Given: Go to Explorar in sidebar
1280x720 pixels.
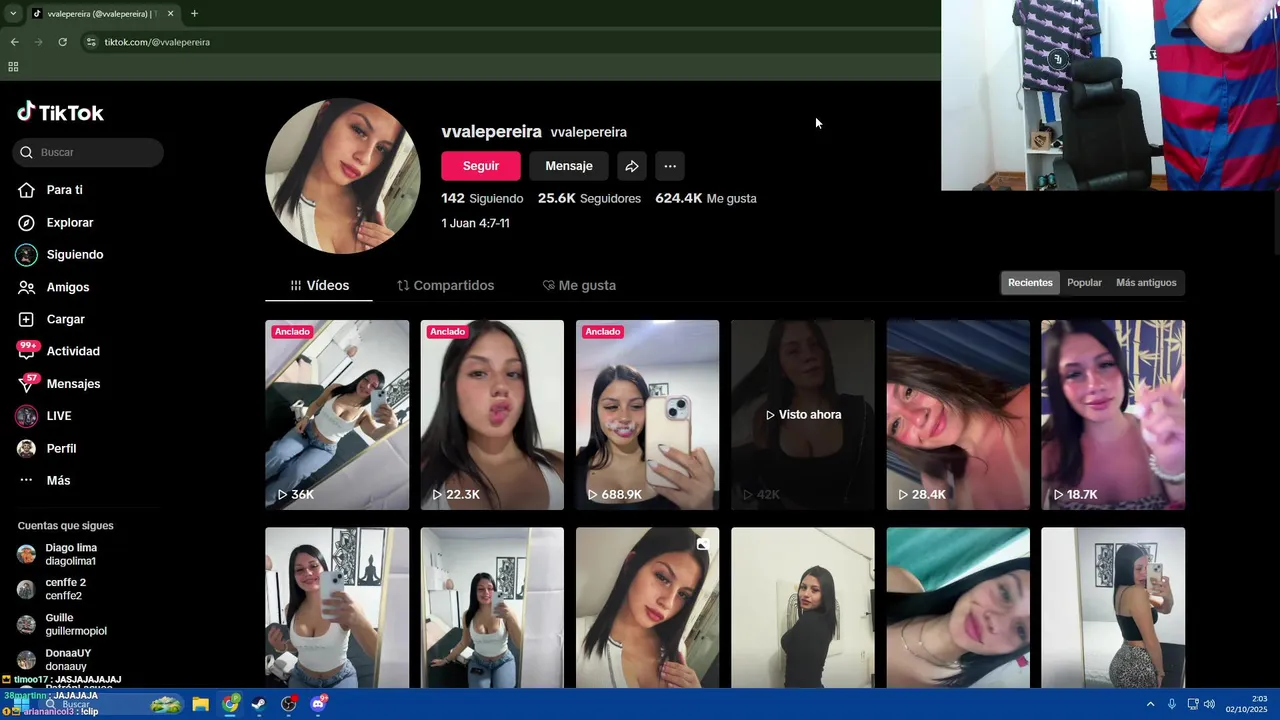Looking at the screenshot, I should [x=55, y=222].
